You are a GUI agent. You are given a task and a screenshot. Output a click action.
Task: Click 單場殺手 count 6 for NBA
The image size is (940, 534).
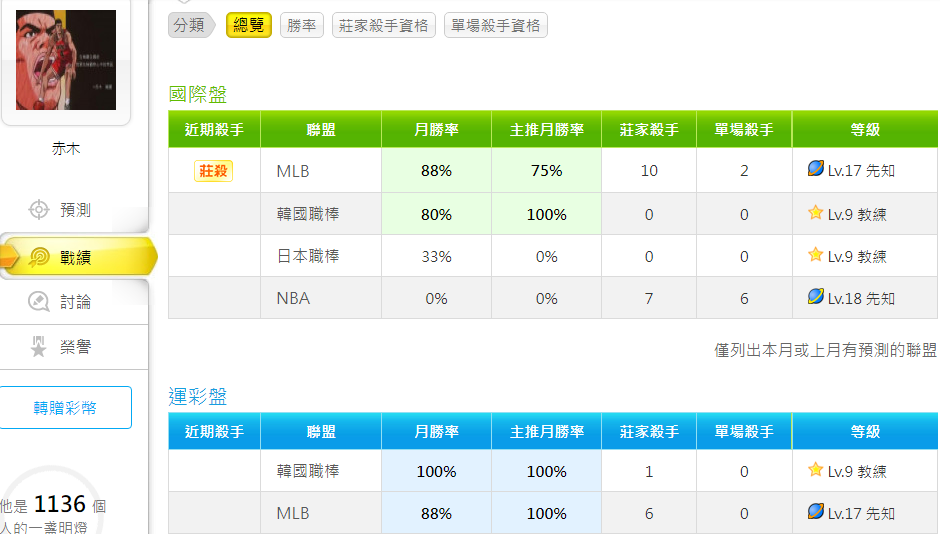point(744,298)
